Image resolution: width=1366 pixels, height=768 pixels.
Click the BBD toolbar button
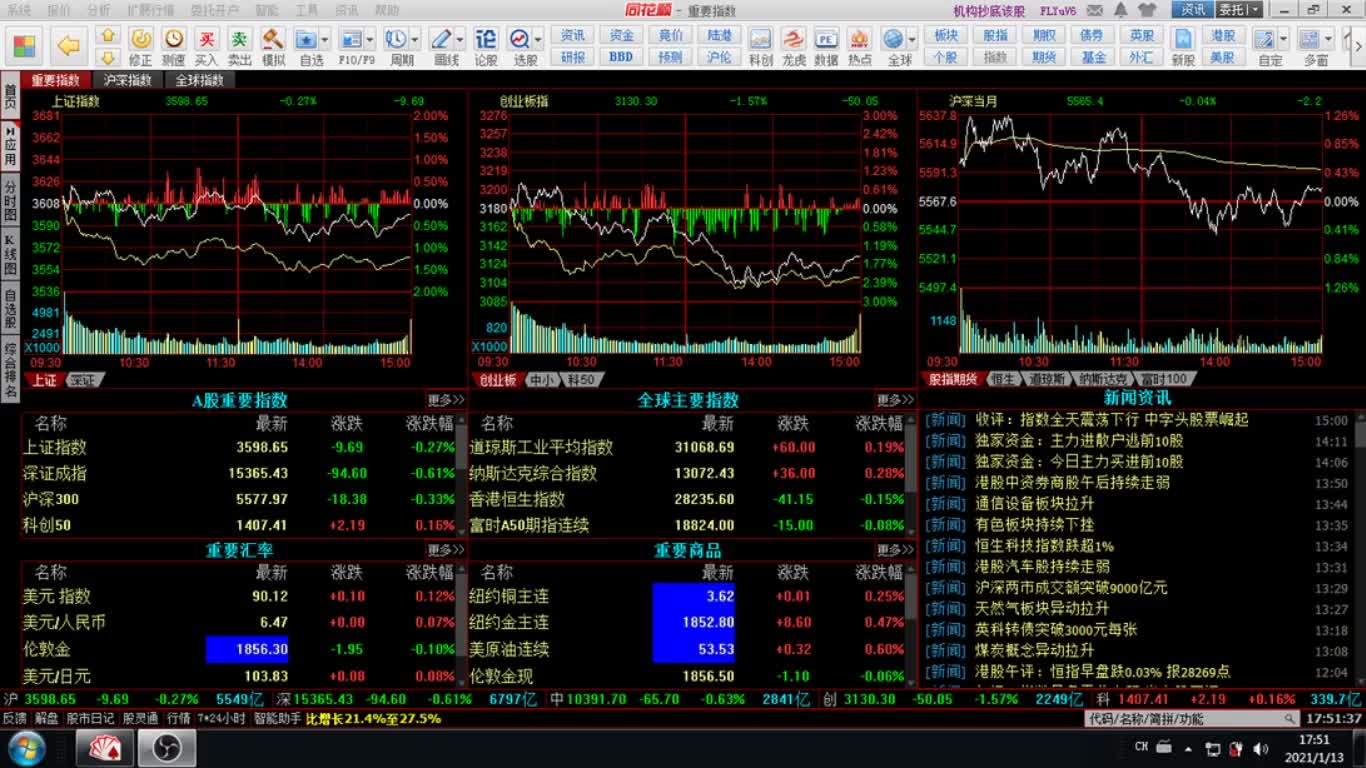pyautogui.click(x=622, y=57)
